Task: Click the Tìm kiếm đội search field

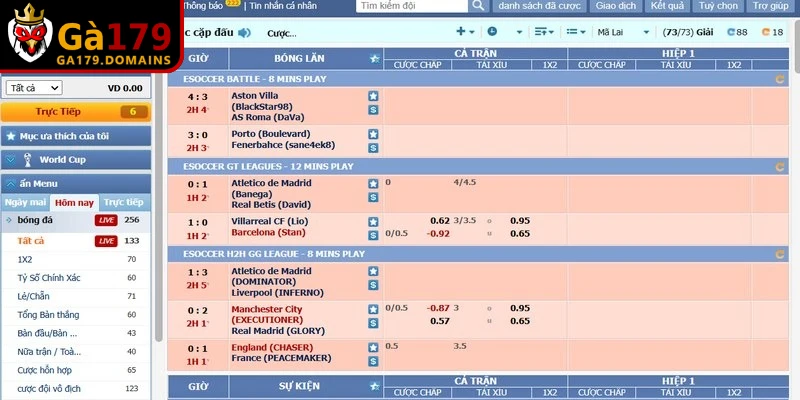Action: click(412, 6)
